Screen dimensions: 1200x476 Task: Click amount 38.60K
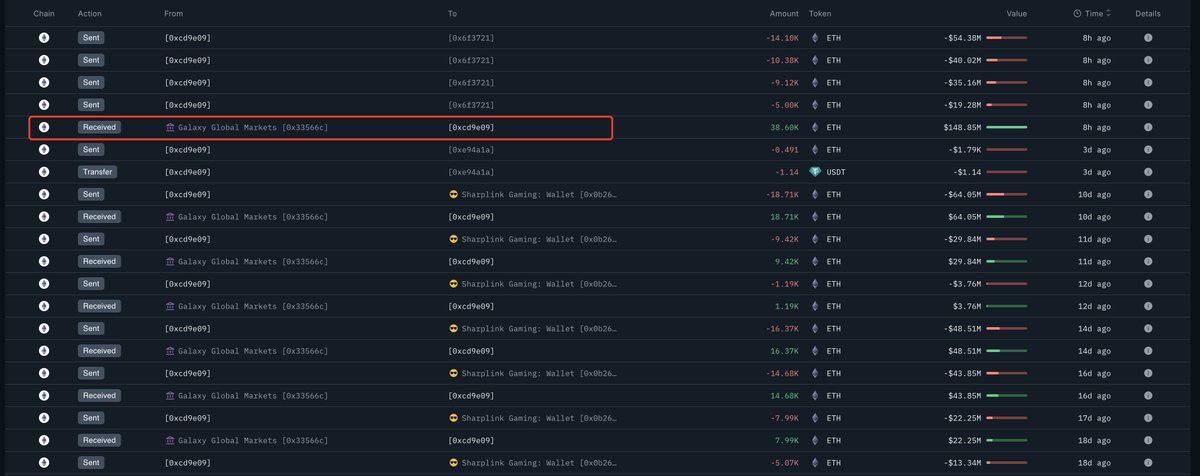784,127
